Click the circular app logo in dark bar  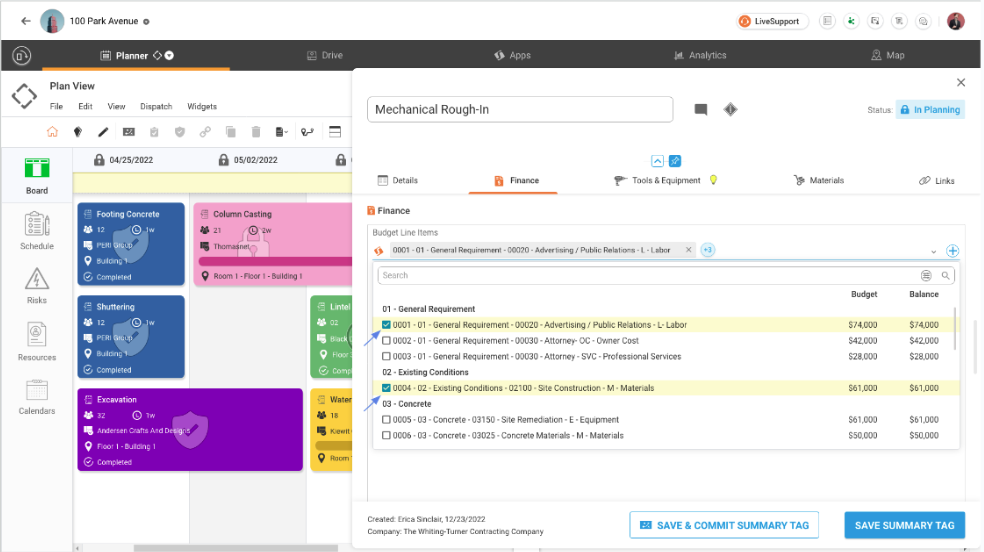(x=21, y=55)
